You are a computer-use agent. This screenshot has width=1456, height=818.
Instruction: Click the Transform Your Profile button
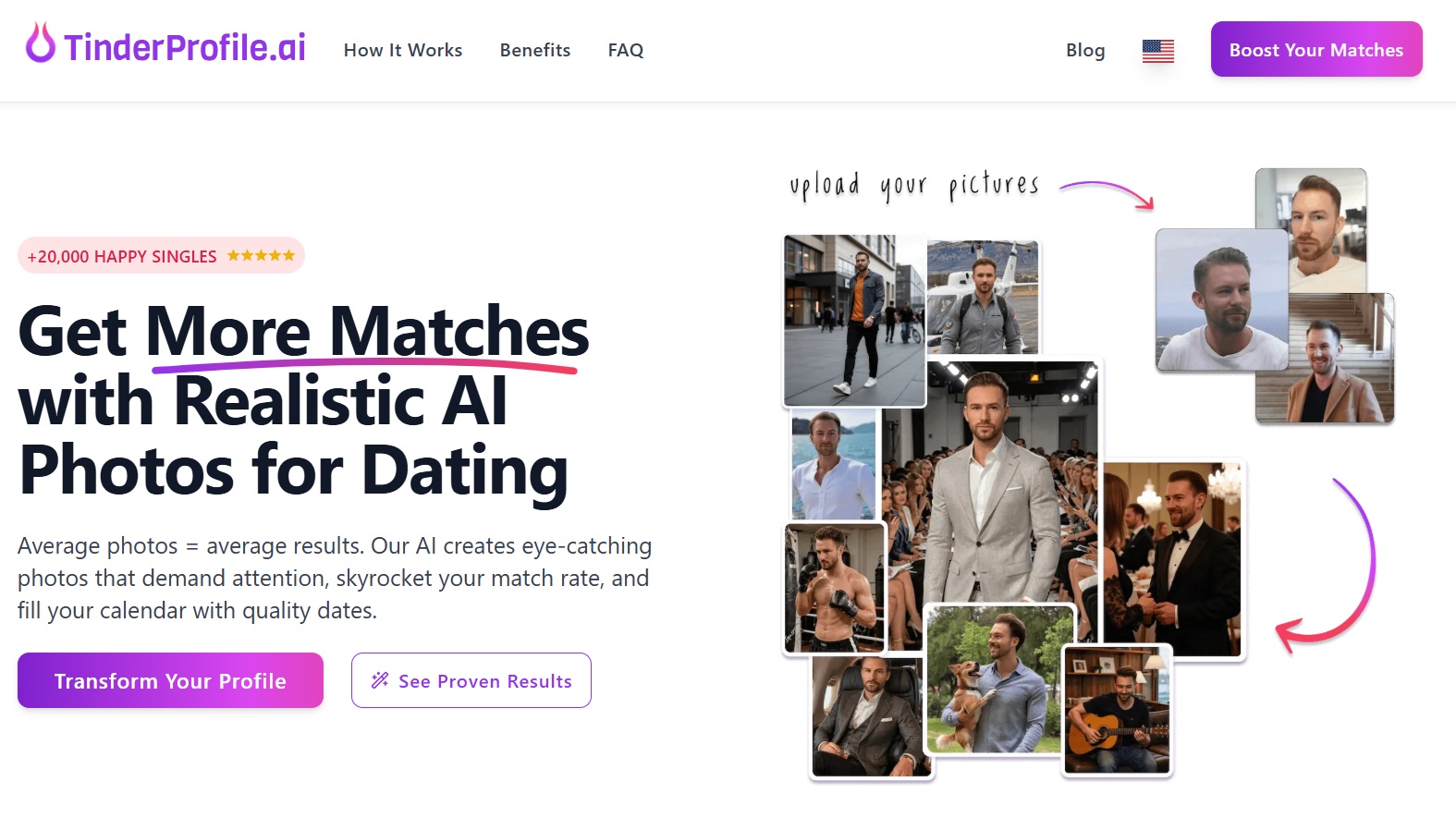[170, 680]
